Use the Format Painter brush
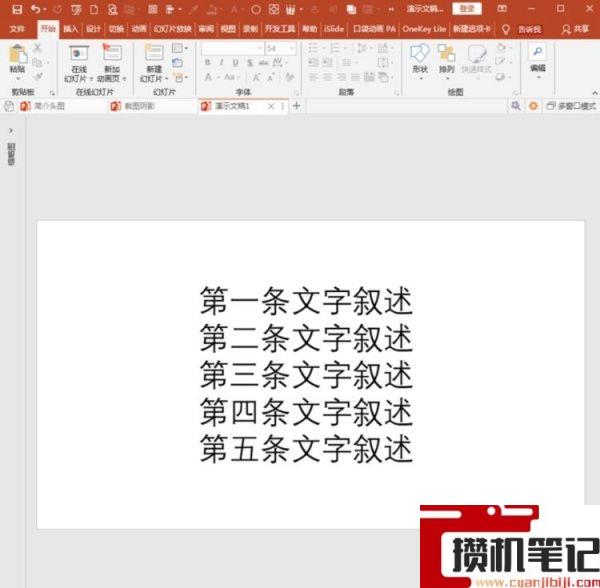Viewport: 600px width, 588px height. click(x=38, y=77)
